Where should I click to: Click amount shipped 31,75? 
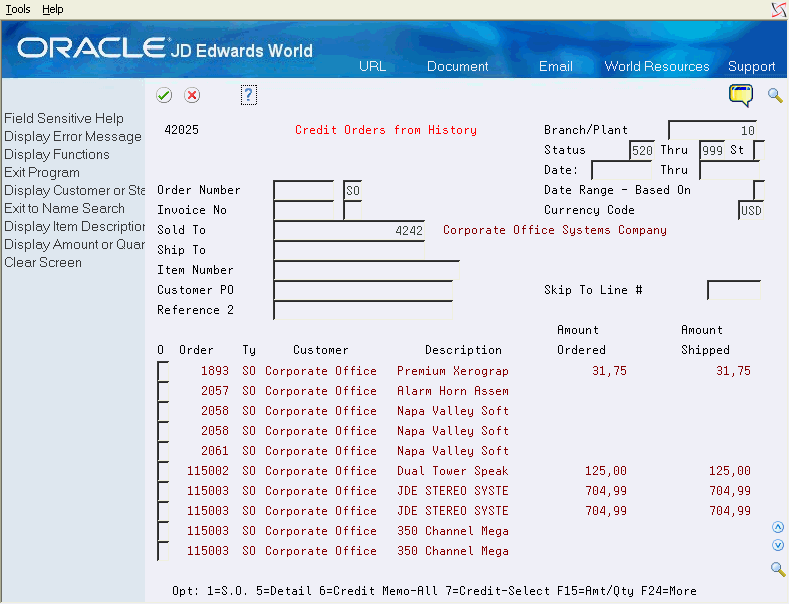point(733,371)
